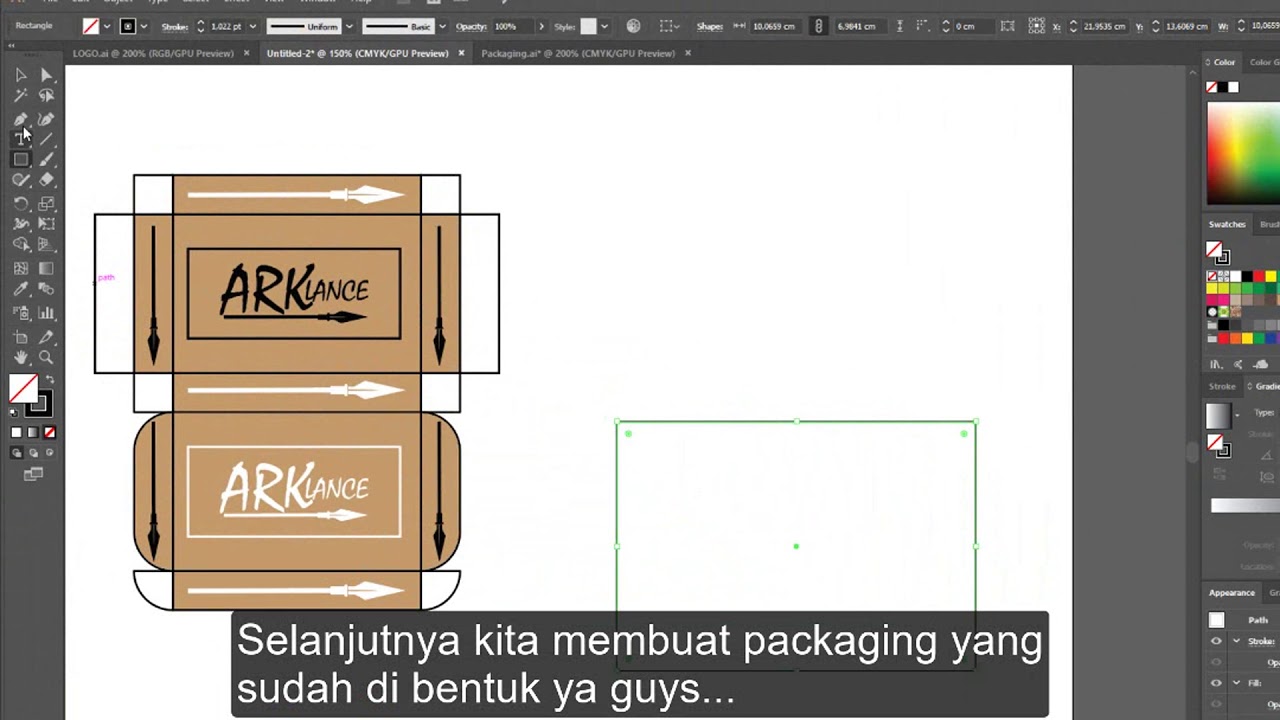The image size is (1280, 720).
Task: Open the Appearance panel tab
Action: 1232,592
